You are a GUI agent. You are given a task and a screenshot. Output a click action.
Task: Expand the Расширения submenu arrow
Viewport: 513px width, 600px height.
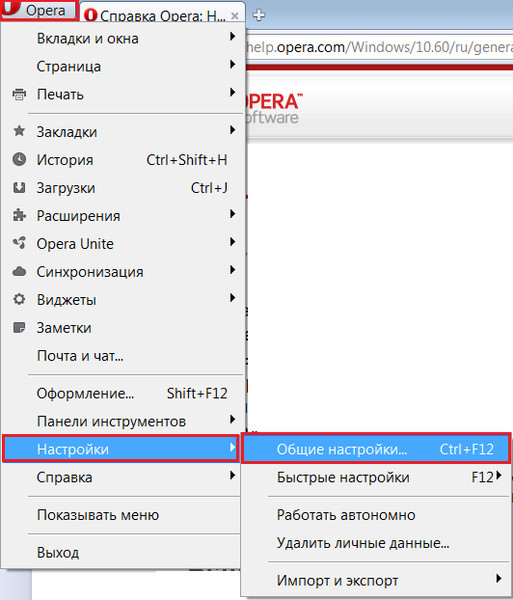232,214
